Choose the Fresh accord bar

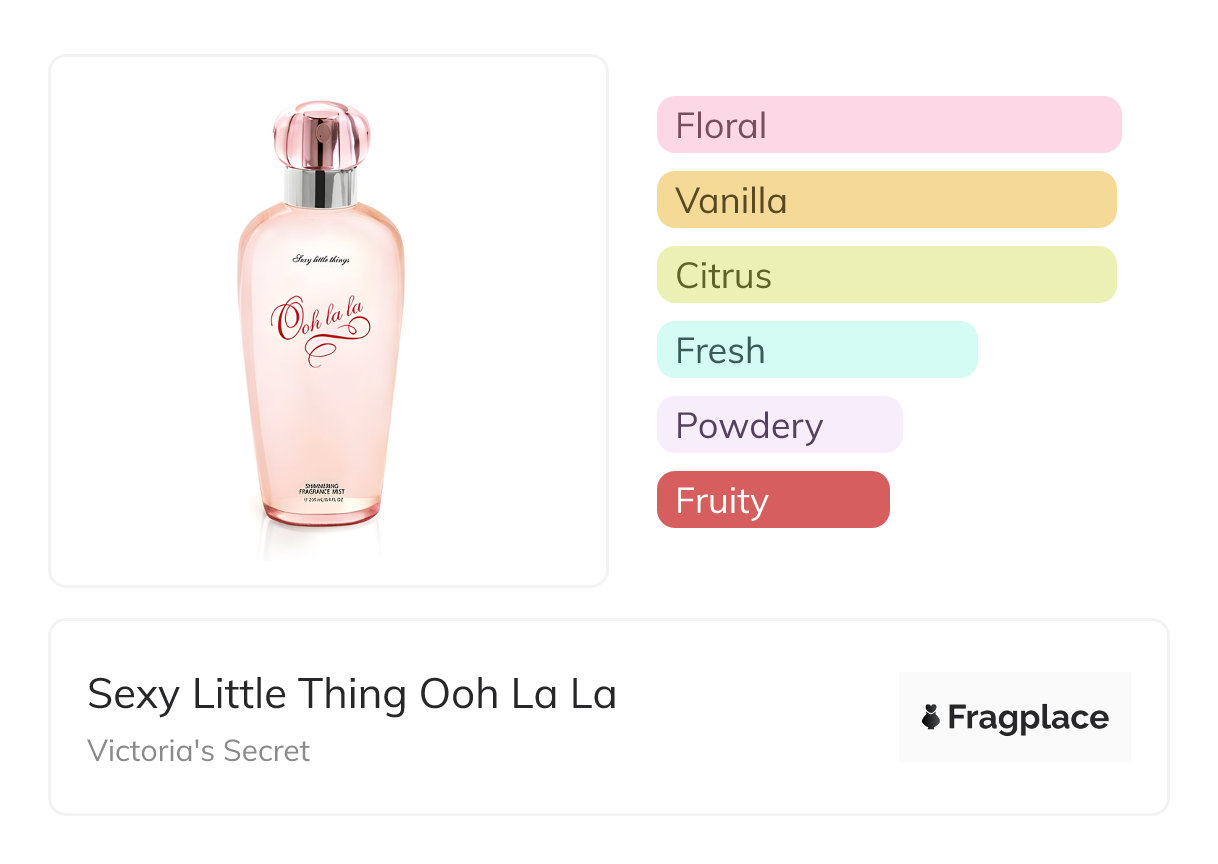coord(817,350)
